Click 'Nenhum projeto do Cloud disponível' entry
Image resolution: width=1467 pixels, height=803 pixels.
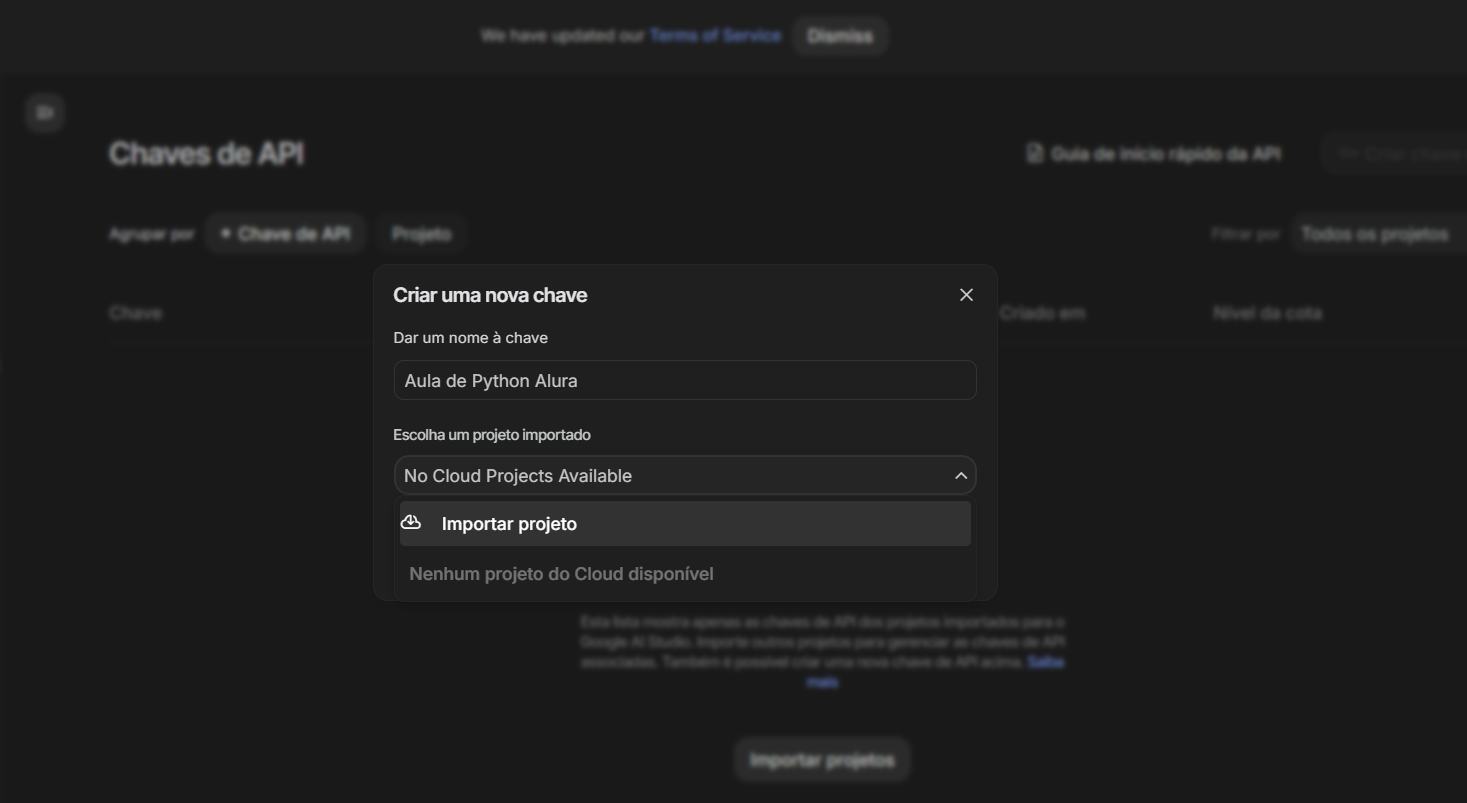(561, 574)
